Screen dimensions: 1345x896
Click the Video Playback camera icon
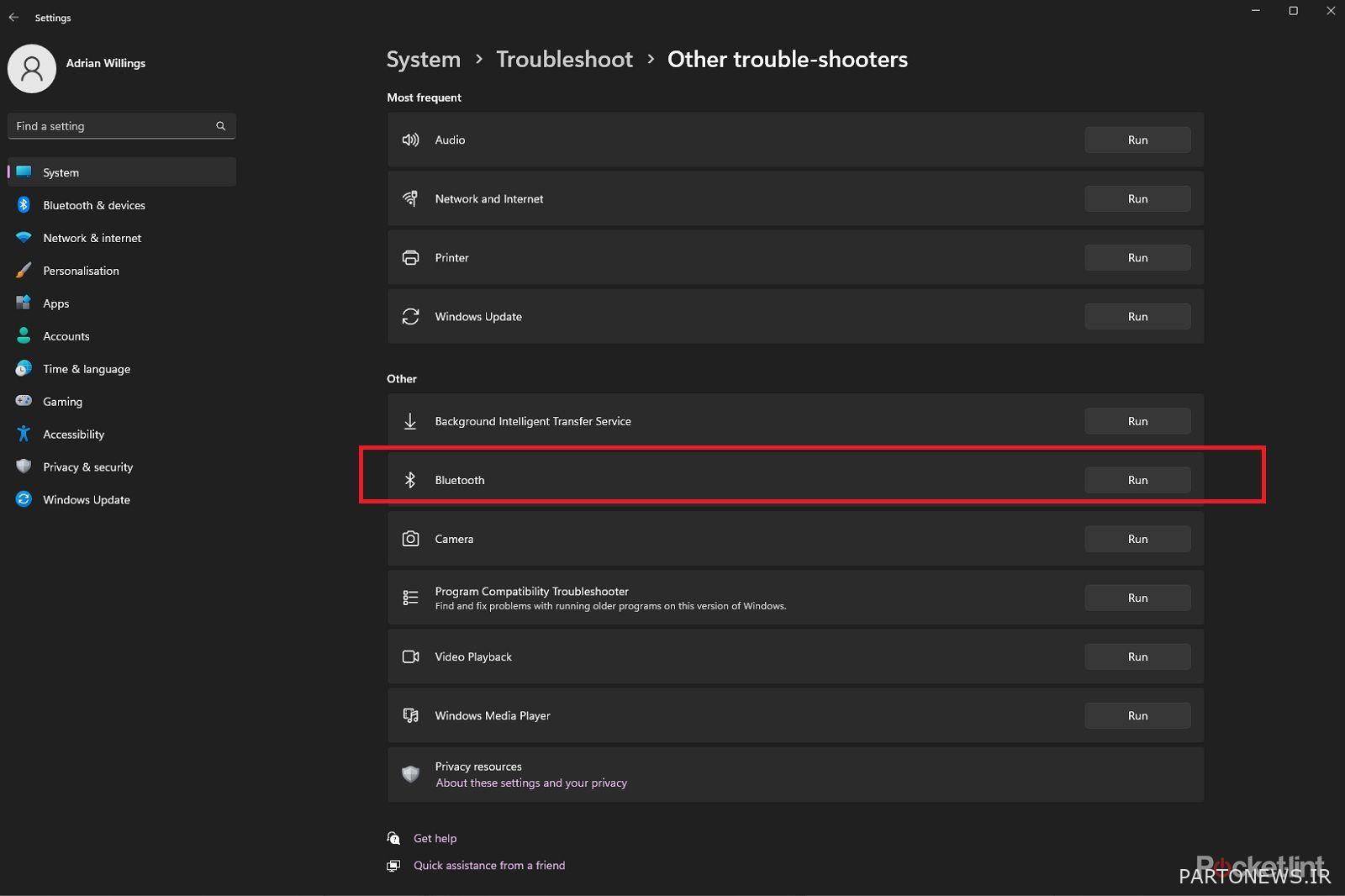click(x=410, y=656)
